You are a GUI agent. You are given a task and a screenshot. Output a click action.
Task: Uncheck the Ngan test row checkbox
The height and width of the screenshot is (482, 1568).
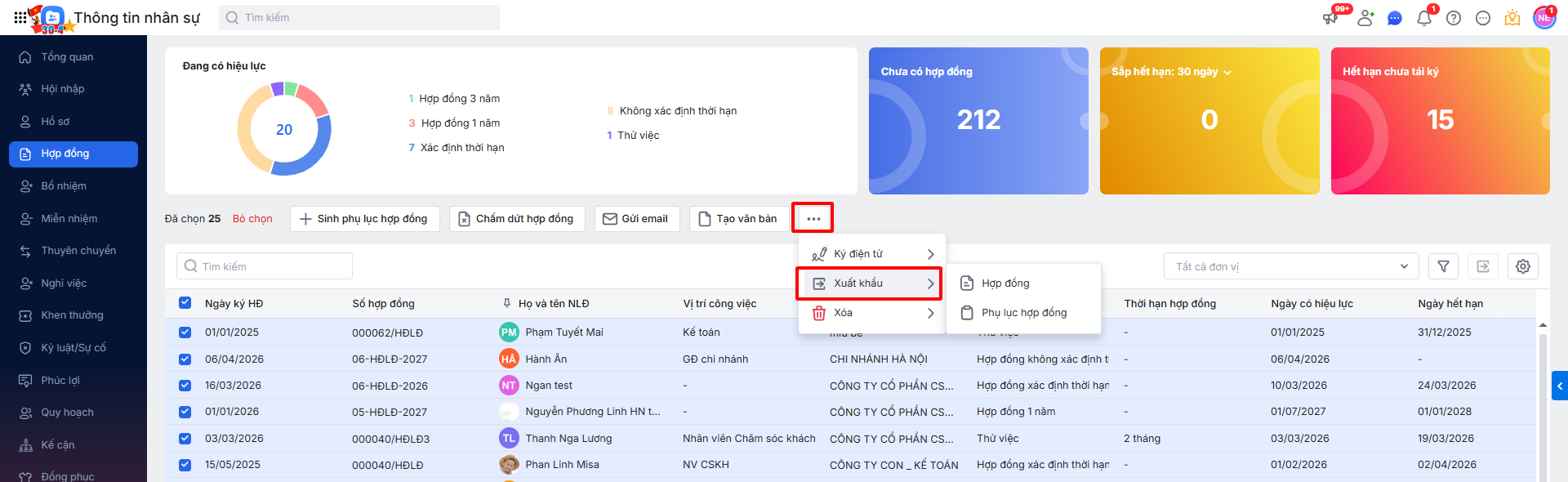[x=185, y=386]
